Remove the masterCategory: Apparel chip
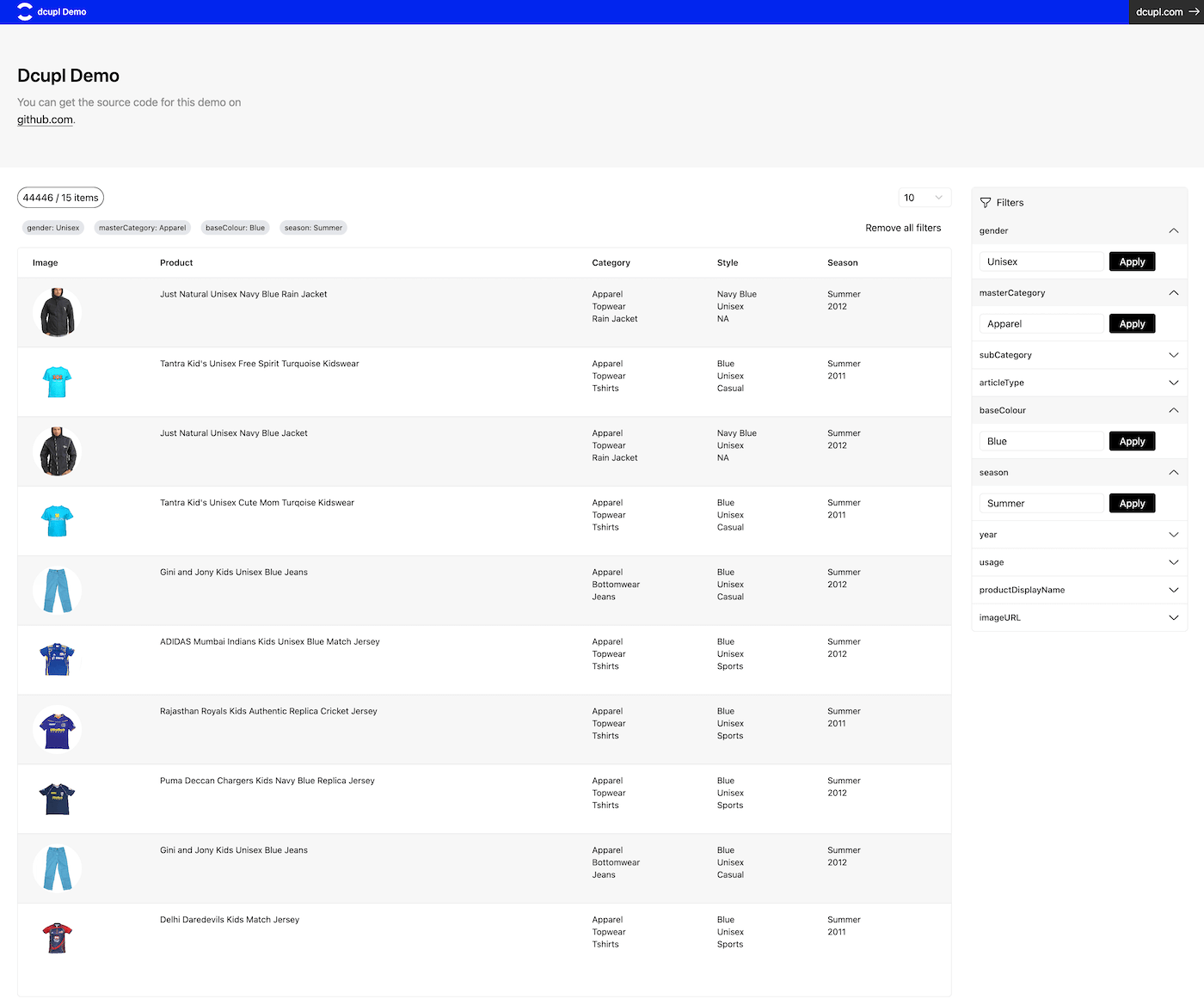This screenshot has height=1005, width=1204. (143, 228)
